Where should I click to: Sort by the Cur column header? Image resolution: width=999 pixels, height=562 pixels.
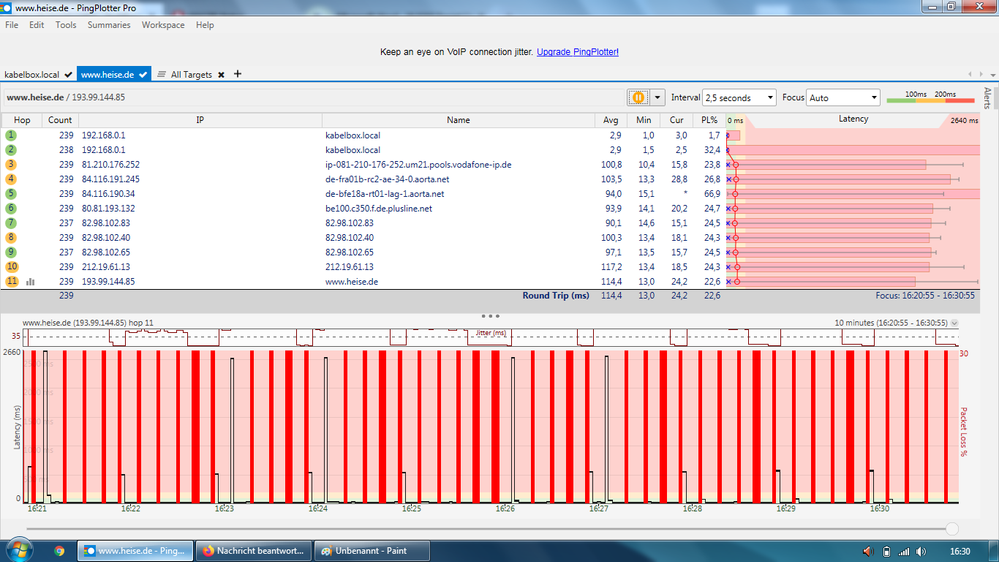[x=677, y=120]
